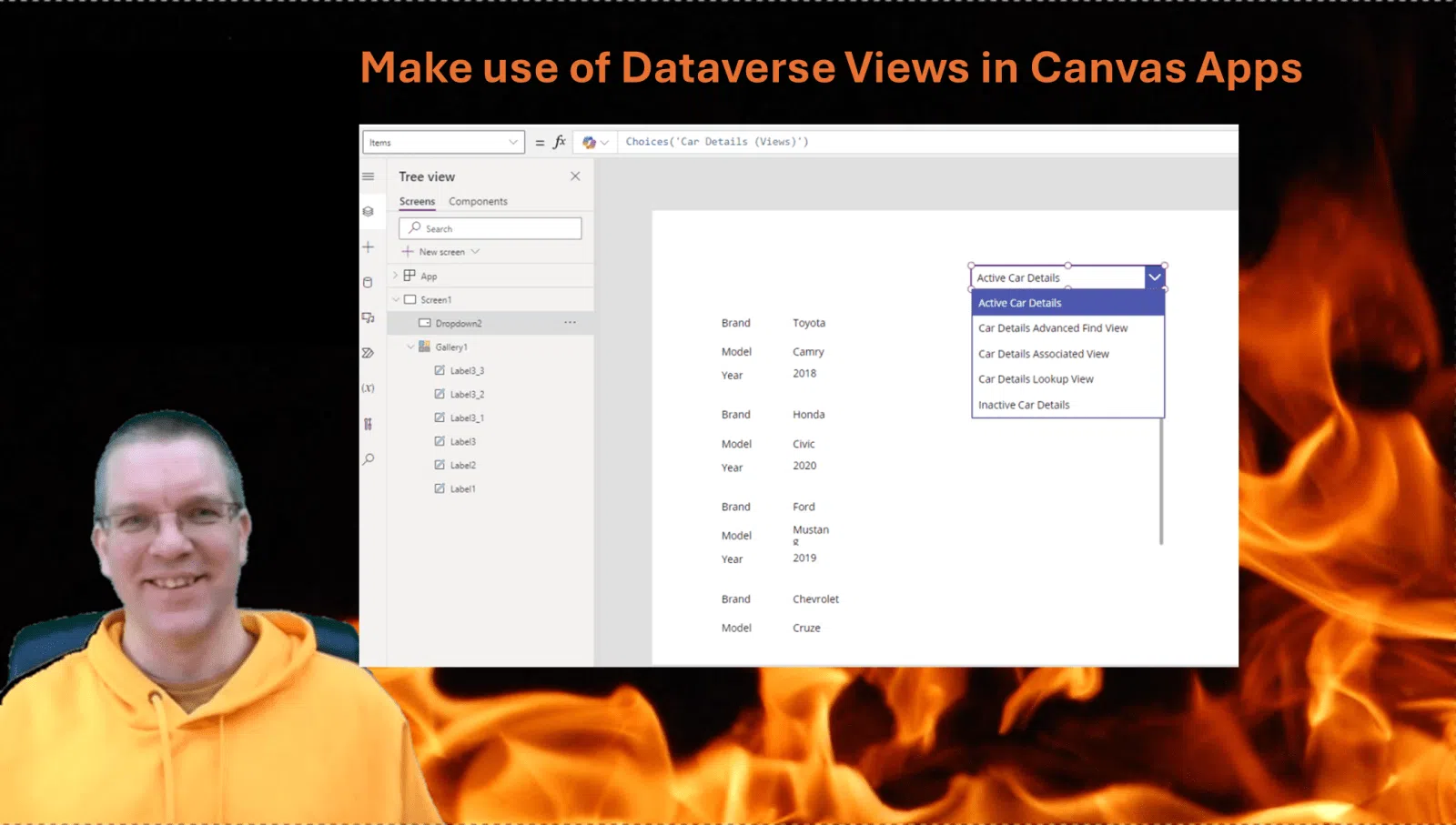
Task: Collapse the Screen1 tree node
Action: [396, 299]
